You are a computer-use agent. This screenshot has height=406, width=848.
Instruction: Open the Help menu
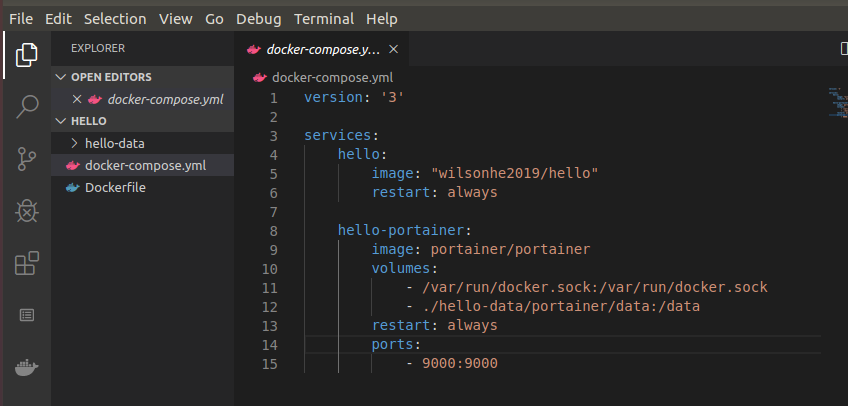382,19
